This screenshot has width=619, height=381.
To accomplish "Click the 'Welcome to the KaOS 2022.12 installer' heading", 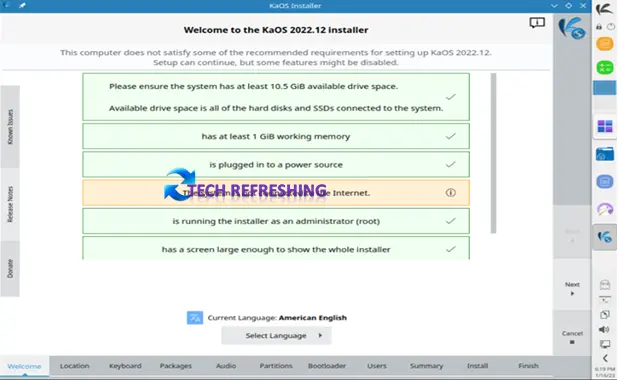I will click(276, 30).
